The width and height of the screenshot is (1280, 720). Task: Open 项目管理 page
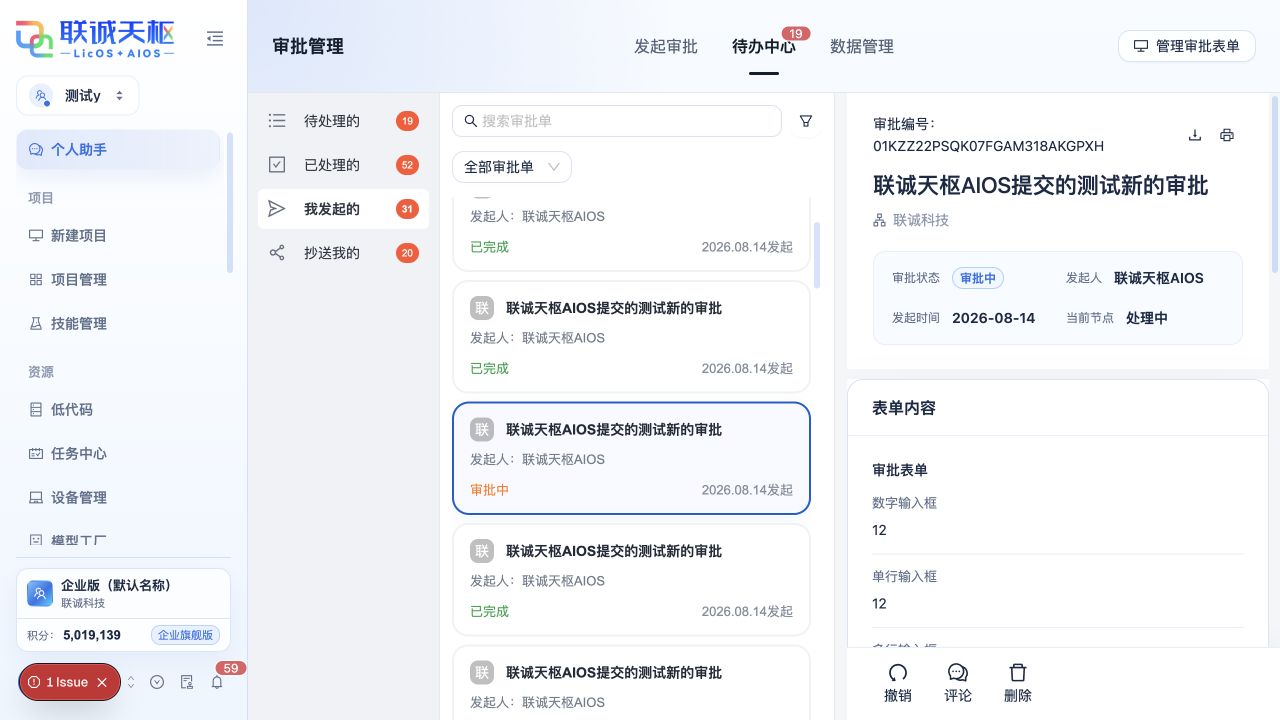118,280
